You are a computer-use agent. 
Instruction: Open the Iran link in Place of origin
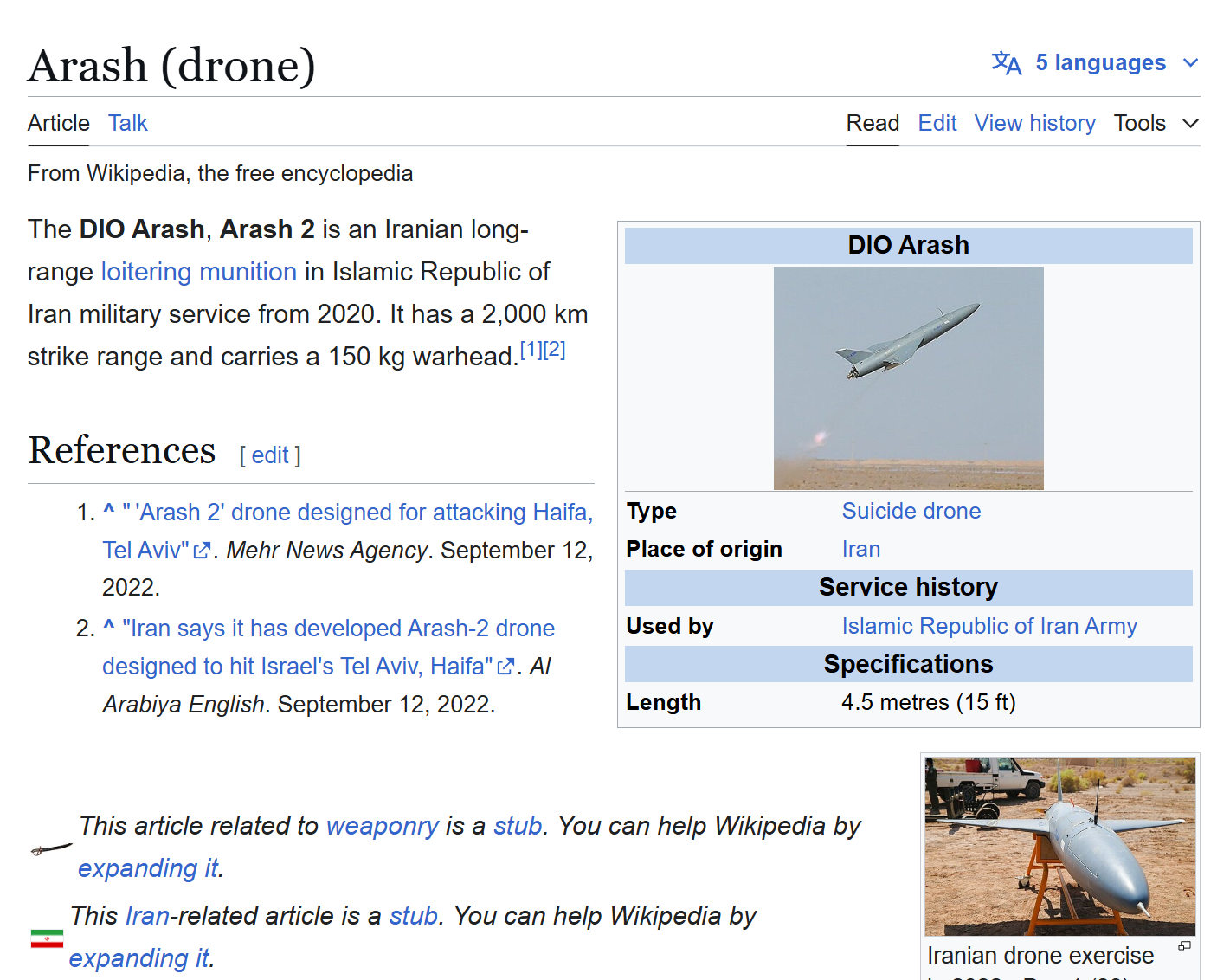[x=861, y=549]
